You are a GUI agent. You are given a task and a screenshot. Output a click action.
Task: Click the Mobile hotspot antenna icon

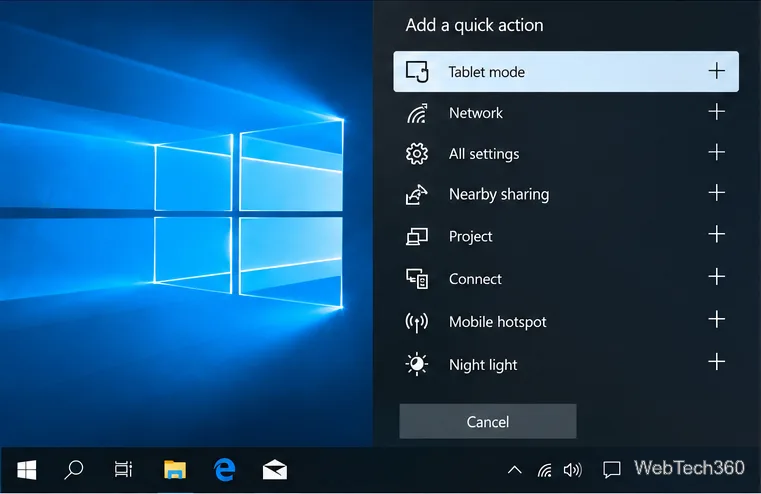pos(416,322)
